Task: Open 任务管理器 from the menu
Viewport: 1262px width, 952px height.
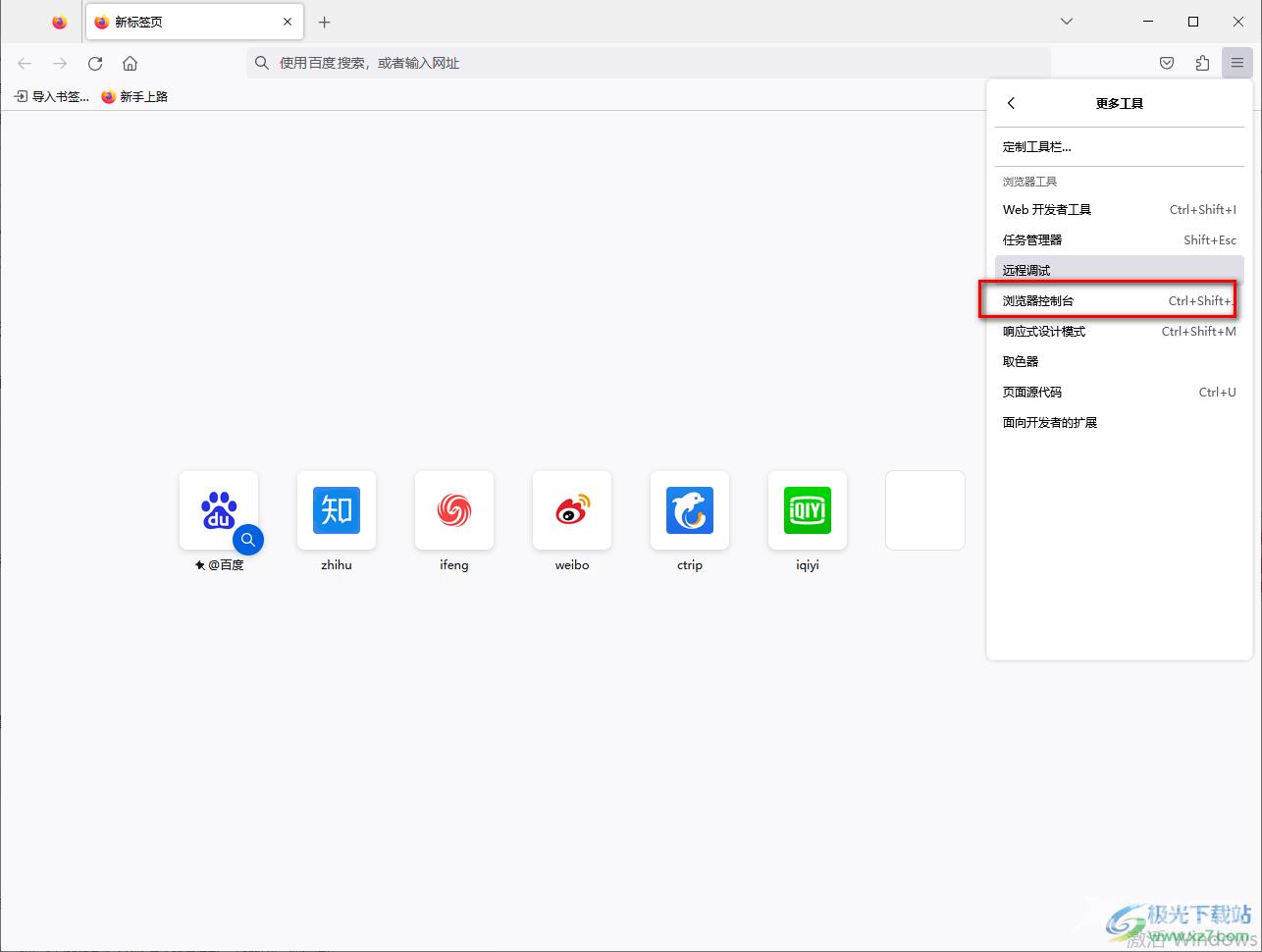Action: pos(1120,239)
